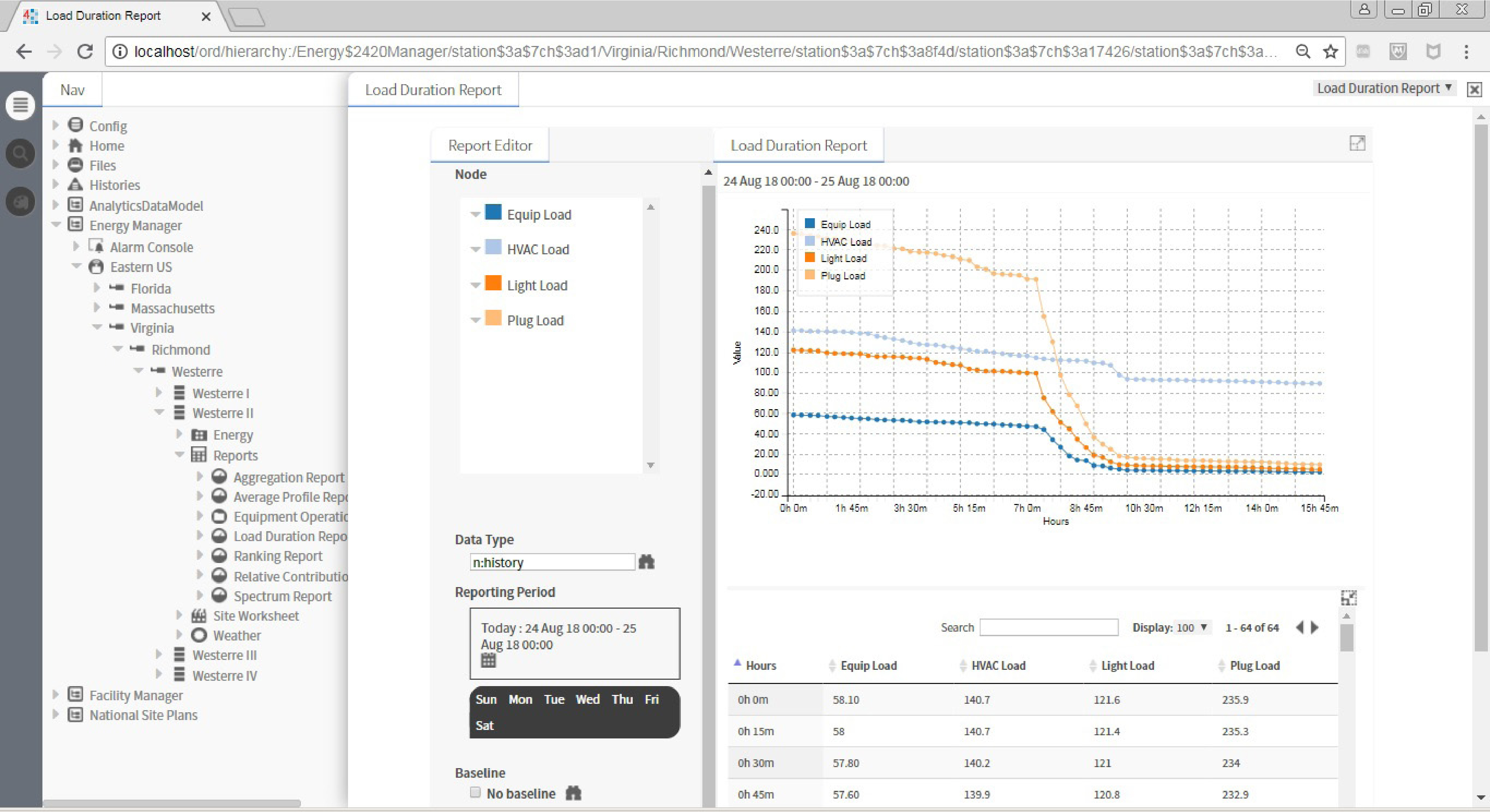Reload the page with the refresh icon

pos(85,52)
